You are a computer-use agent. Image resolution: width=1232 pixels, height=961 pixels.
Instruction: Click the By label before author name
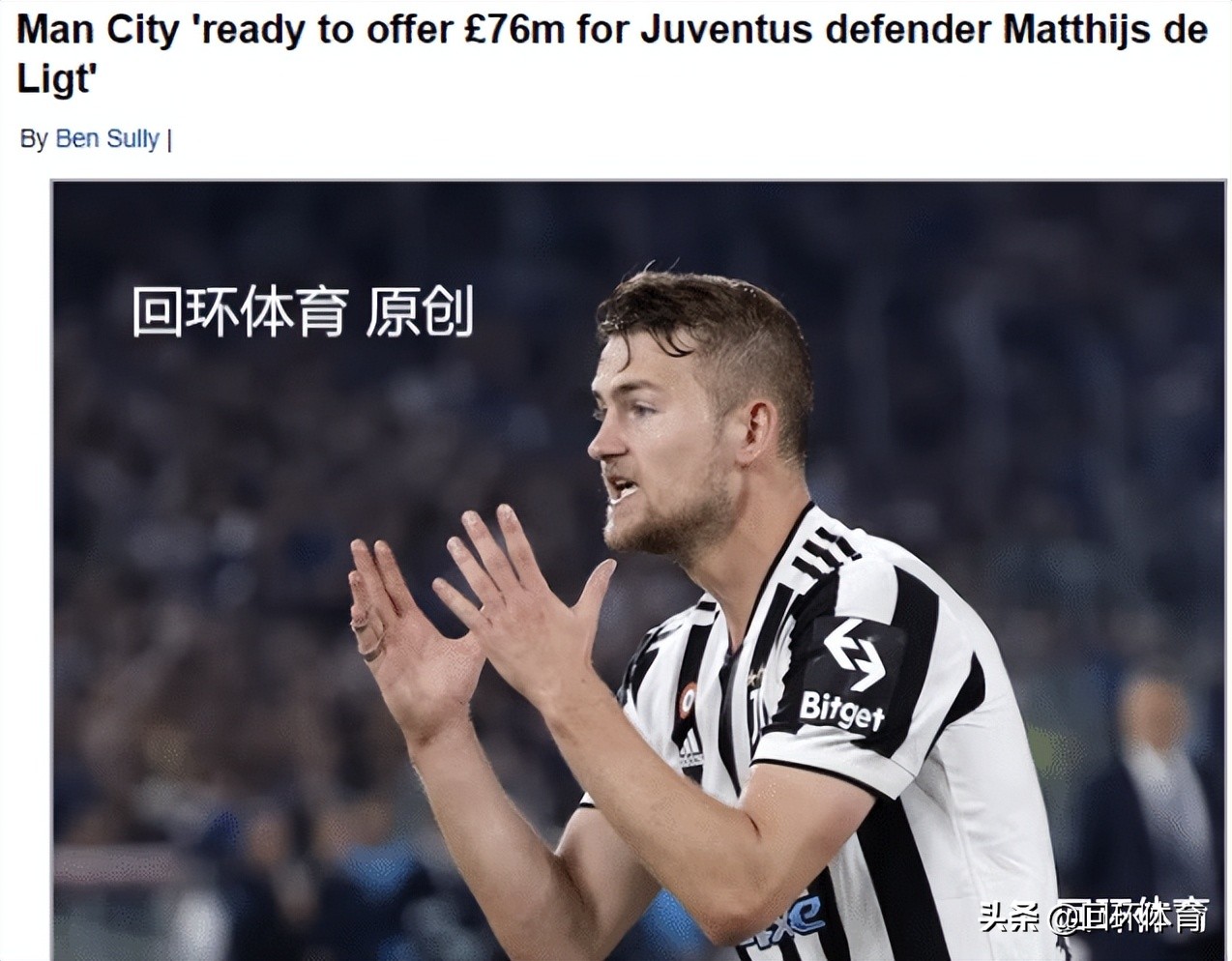[33, 139]
